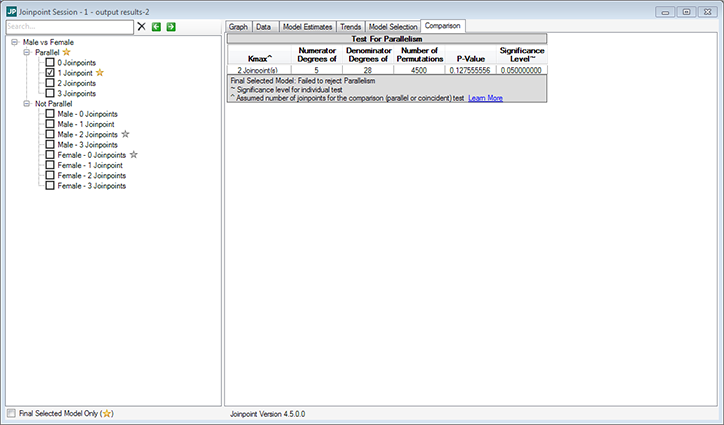The width and height of the screenshot is (724, 425).
Task: Open the Model Estimates tab
Action: pyautogui.click(x=305, y=27)
